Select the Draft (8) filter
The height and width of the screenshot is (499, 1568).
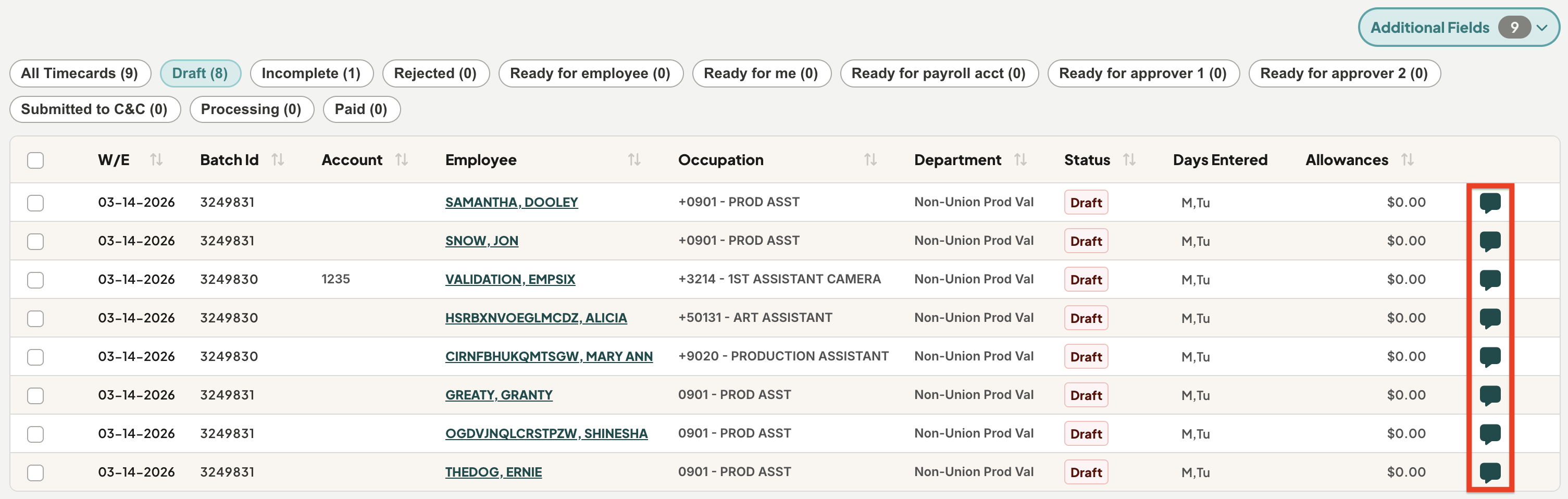[200, 73]
